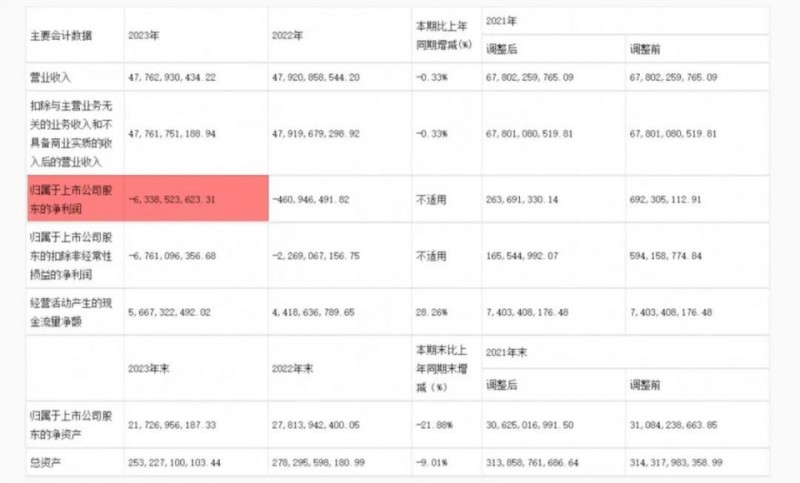Click the 不适用 cell in net profit row
This screenshot has height=483, width=800.
click(x=431, y=199)
